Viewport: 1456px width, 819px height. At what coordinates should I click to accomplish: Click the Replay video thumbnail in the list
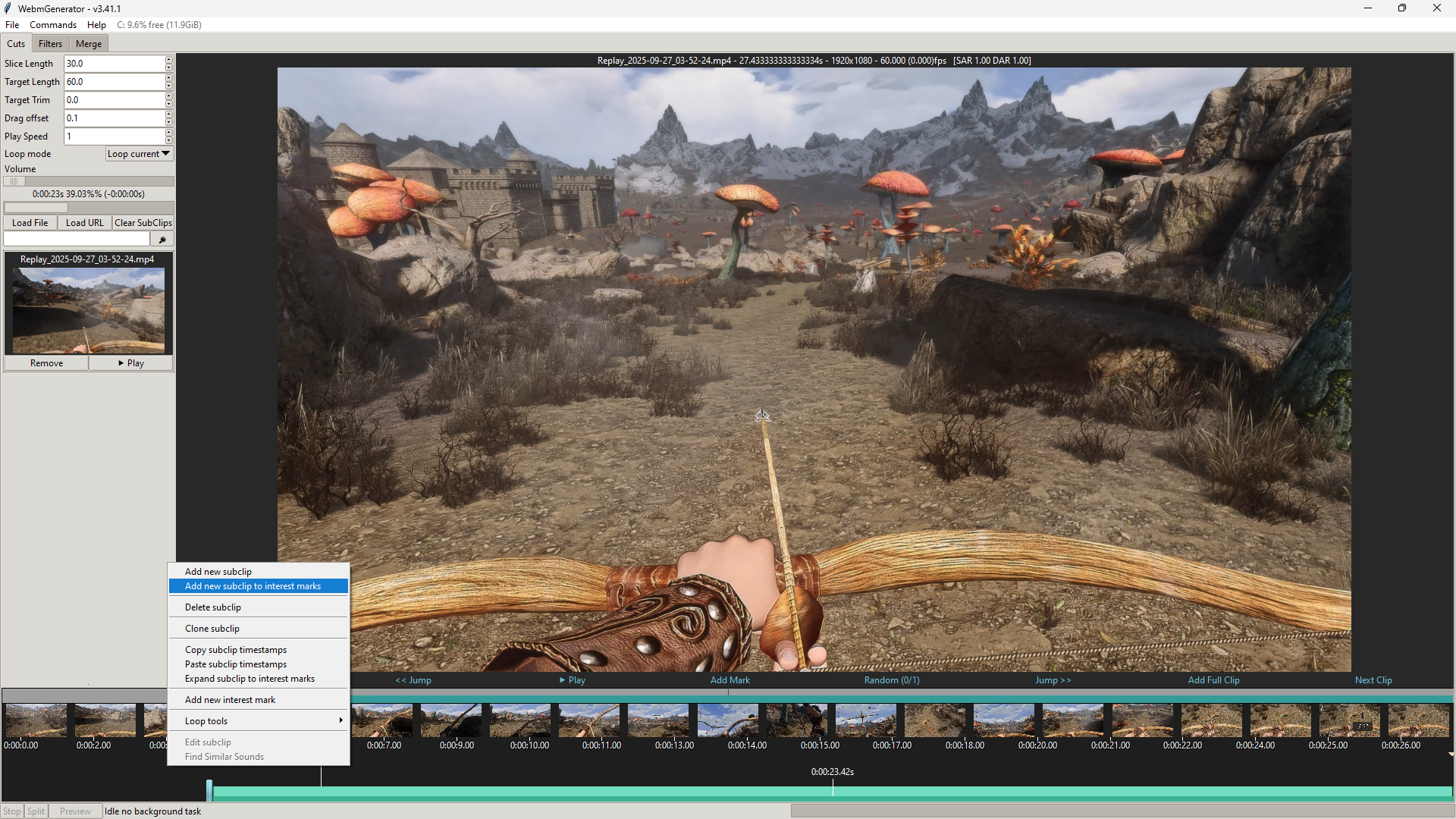click(89, 311)
